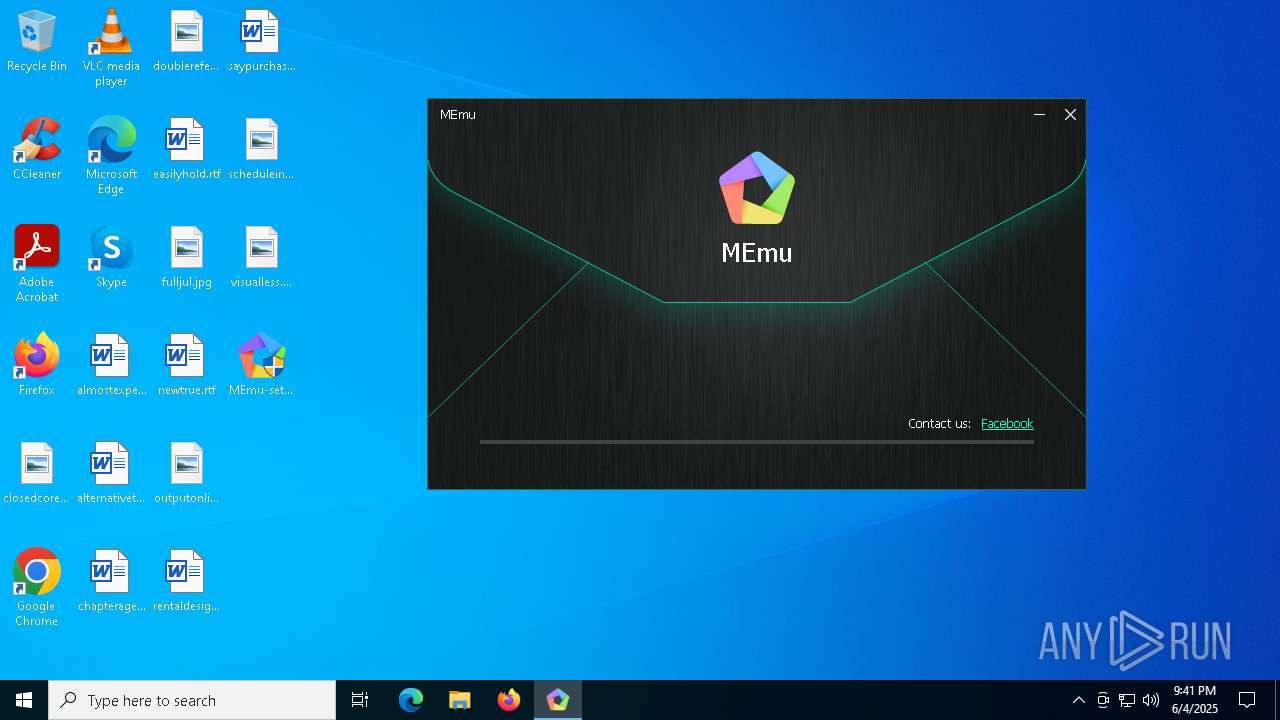The height and width of the screenshot is (720, 1280).
Task: Open the Recycle Bin desktop icon
Action: 37,42
